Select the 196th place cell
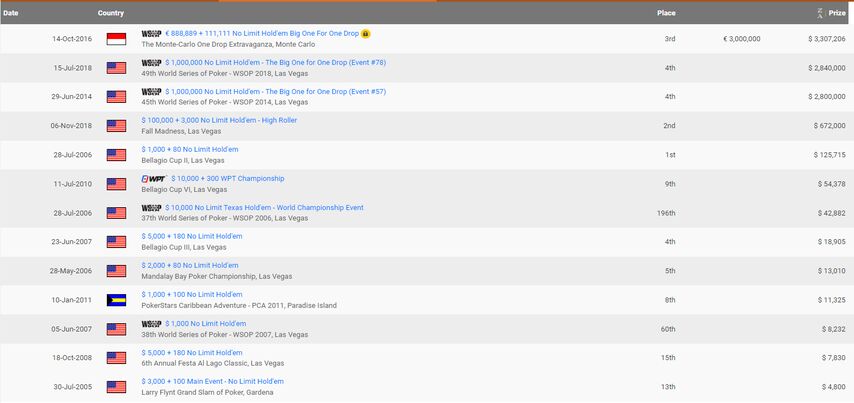This screenshot has height=403, width=854. [x=666, y=213]
